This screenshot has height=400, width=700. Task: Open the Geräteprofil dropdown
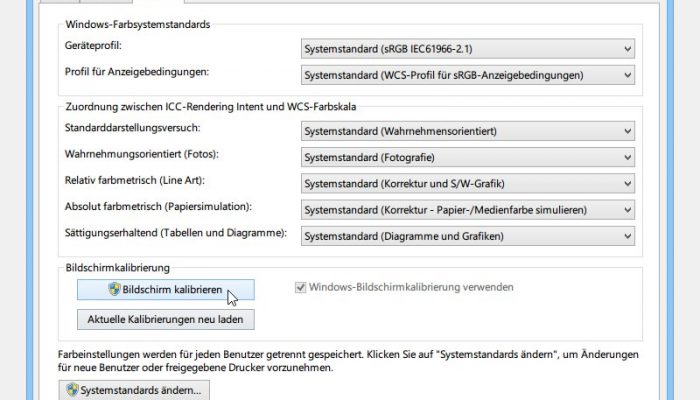tap(467, 49)
